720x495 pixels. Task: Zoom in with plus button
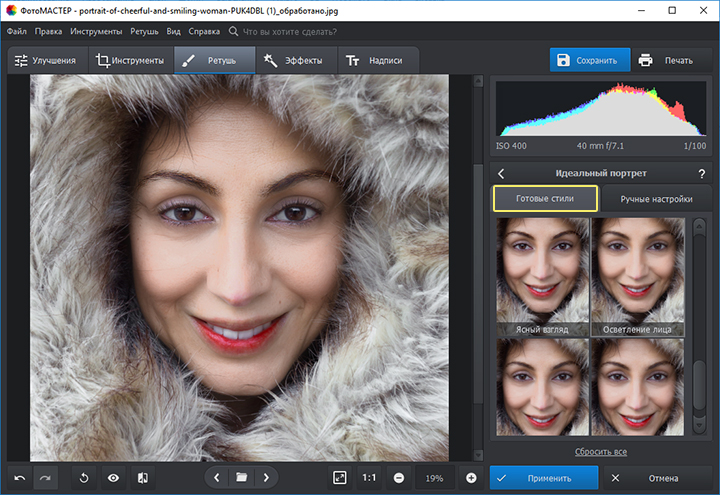pyautogui.click(x=471, y=478)
